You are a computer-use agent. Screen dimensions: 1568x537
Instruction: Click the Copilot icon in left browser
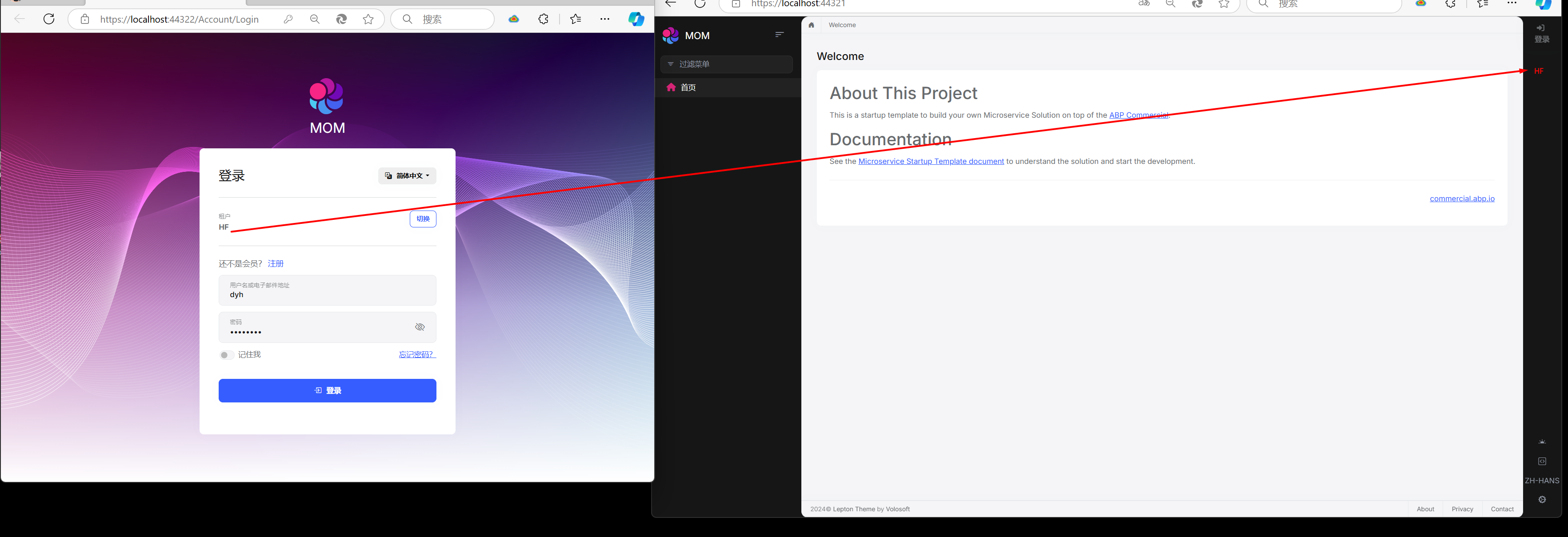pyautogui.click(x=636, y=20)
